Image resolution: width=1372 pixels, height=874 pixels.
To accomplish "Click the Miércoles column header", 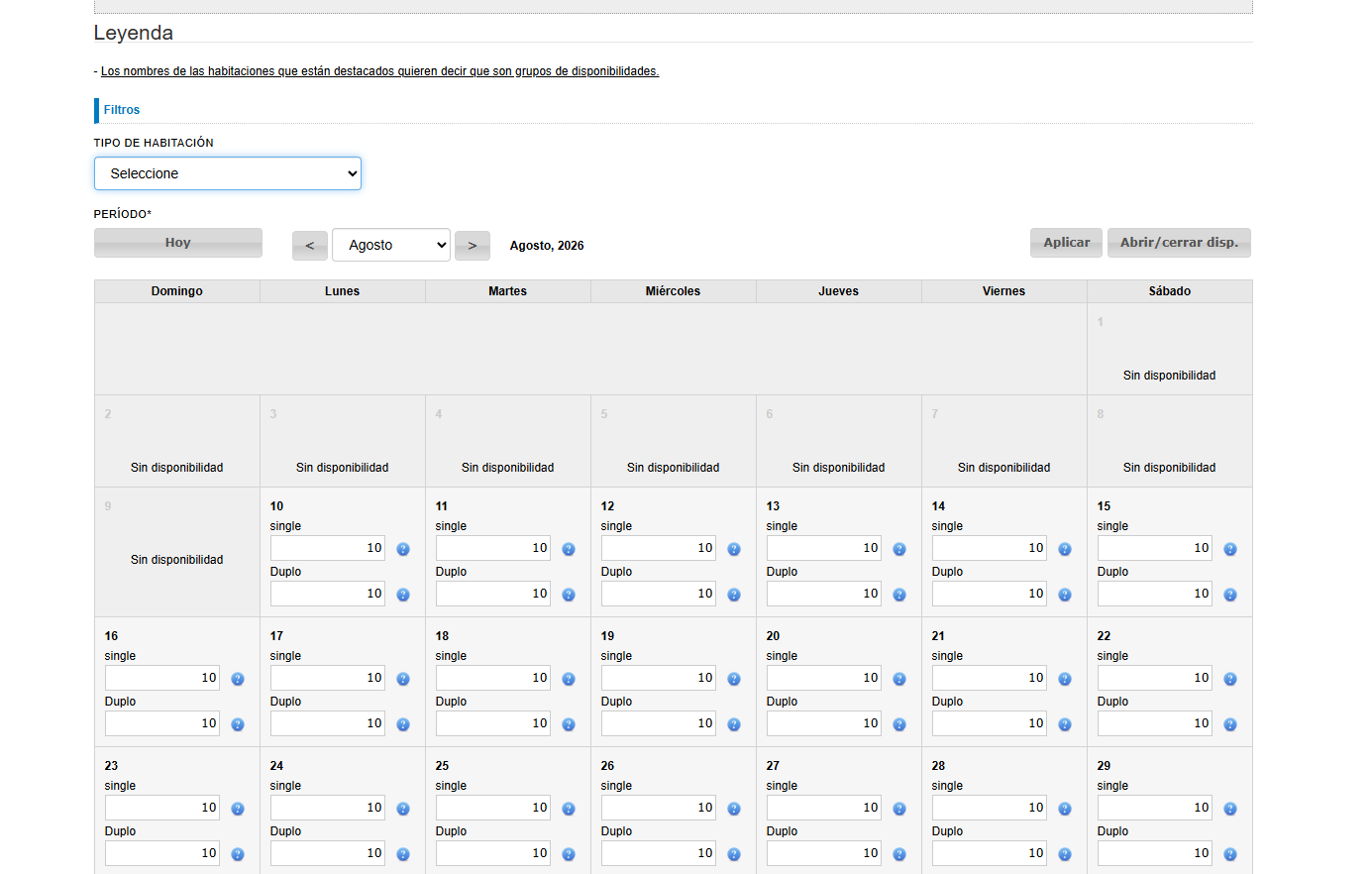I will [674, 291].
